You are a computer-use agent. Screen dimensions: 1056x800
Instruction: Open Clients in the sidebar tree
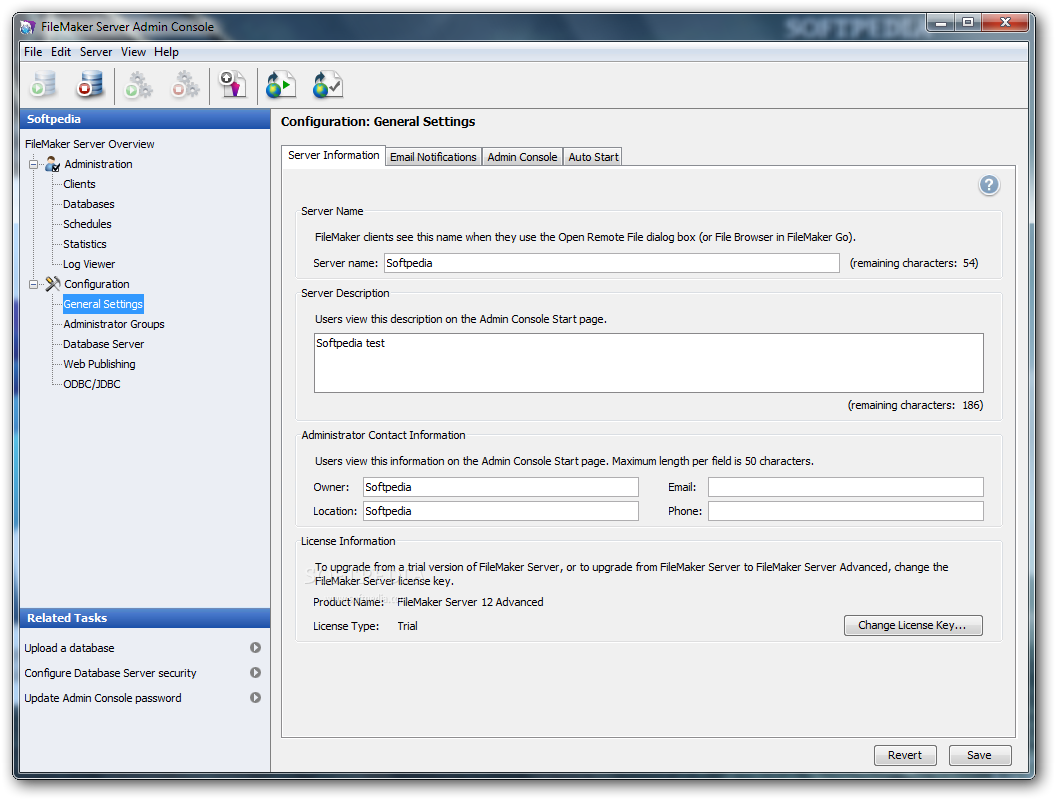pyautogui.click(x=79, y=184)
